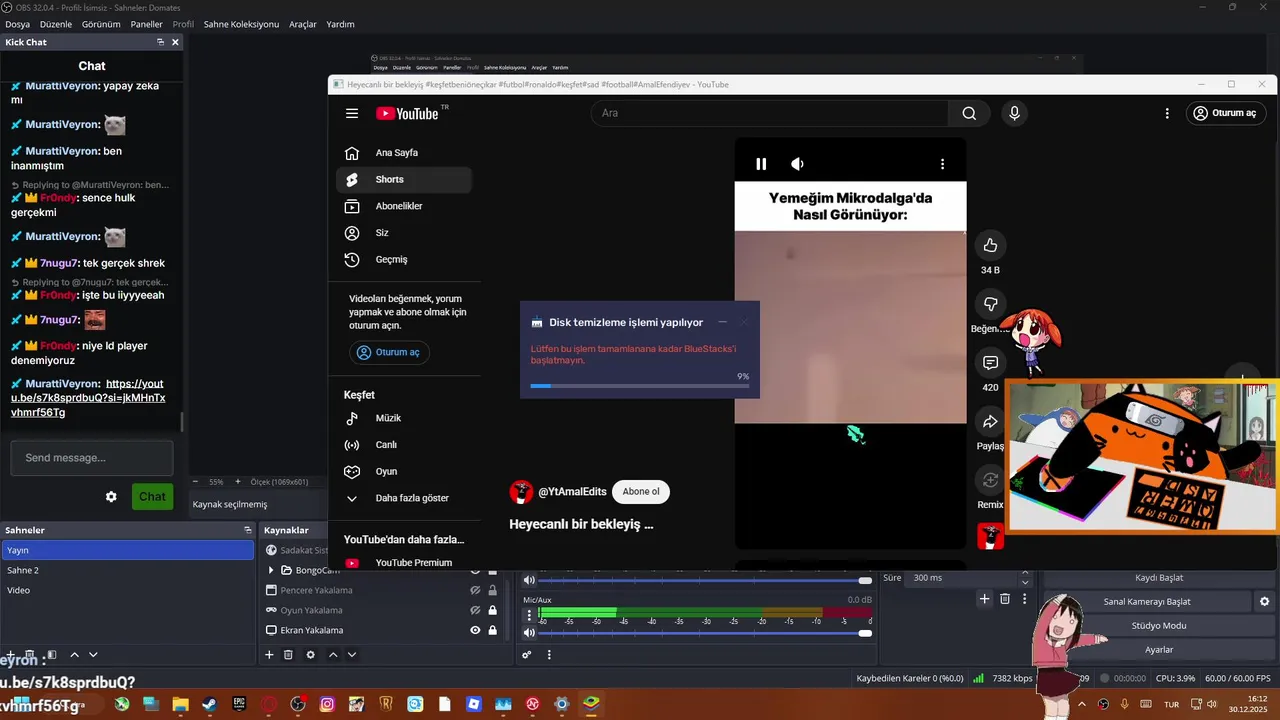Image resolution: width=1280 pixels, height=720 pixels.
Task: Open Oyun under Keşfet
Action: tap(404, 471)
